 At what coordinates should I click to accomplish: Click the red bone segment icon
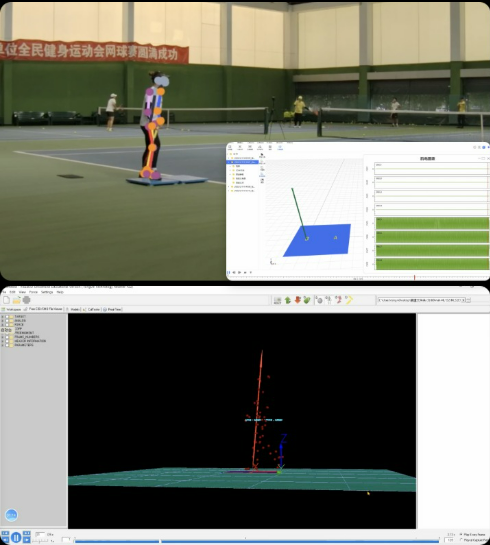pyautogui.click(x=339, y=300)
